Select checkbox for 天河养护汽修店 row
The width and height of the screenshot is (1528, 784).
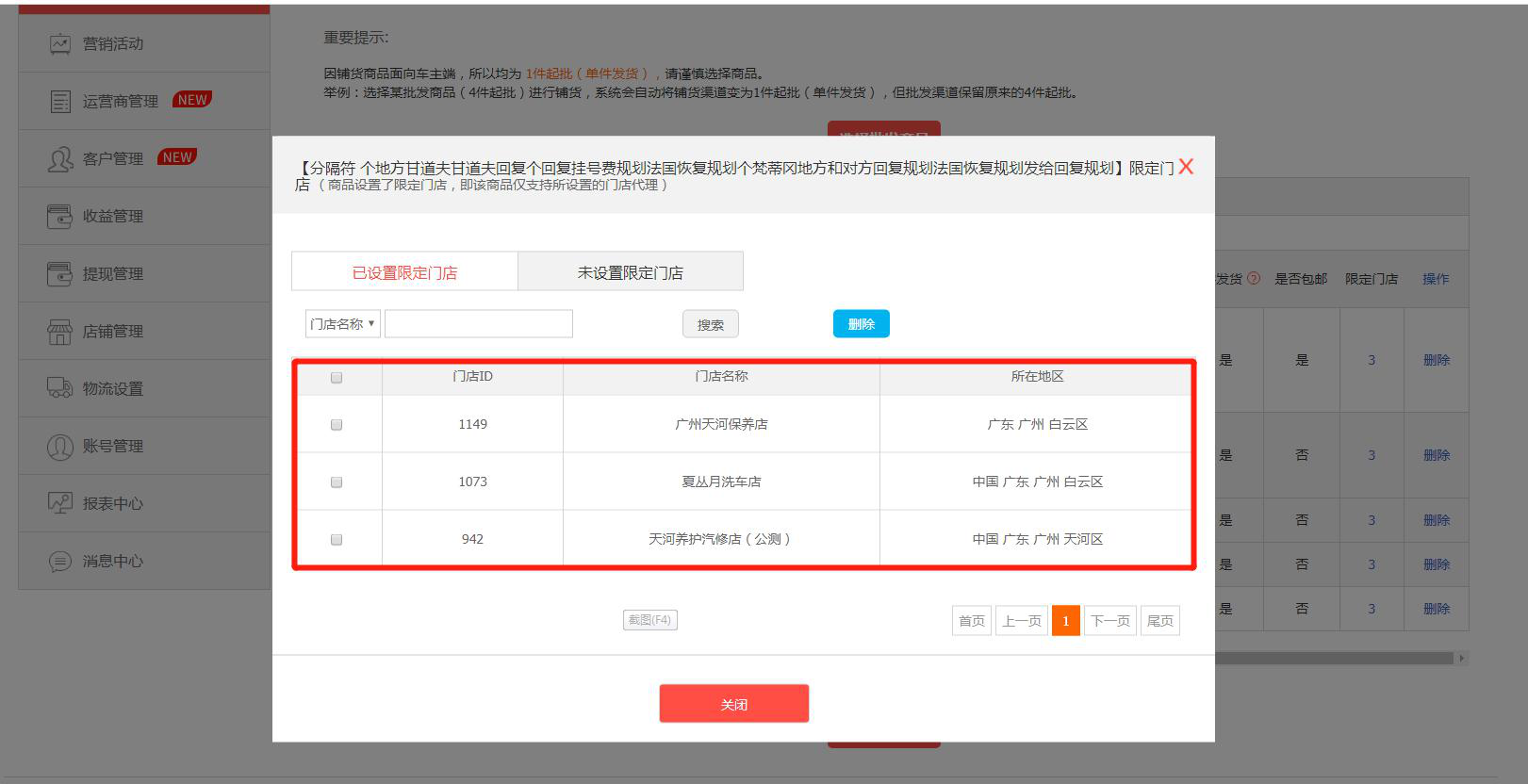[337, 540]
